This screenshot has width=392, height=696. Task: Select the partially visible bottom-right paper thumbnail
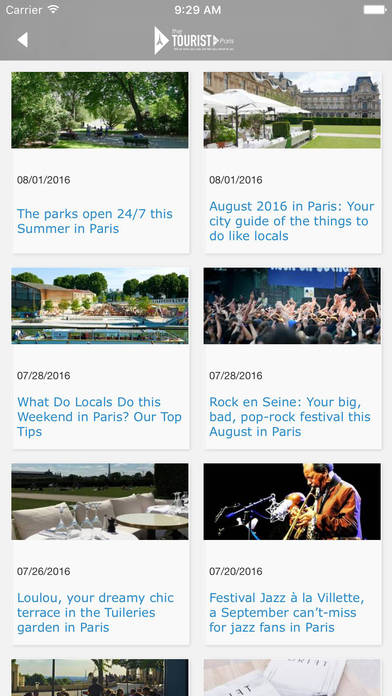[x=292, y=677]
